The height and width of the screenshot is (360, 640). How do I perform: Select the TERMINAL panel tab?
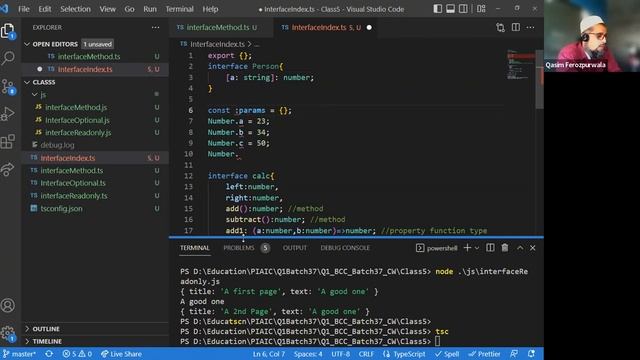tap(195, 248)
